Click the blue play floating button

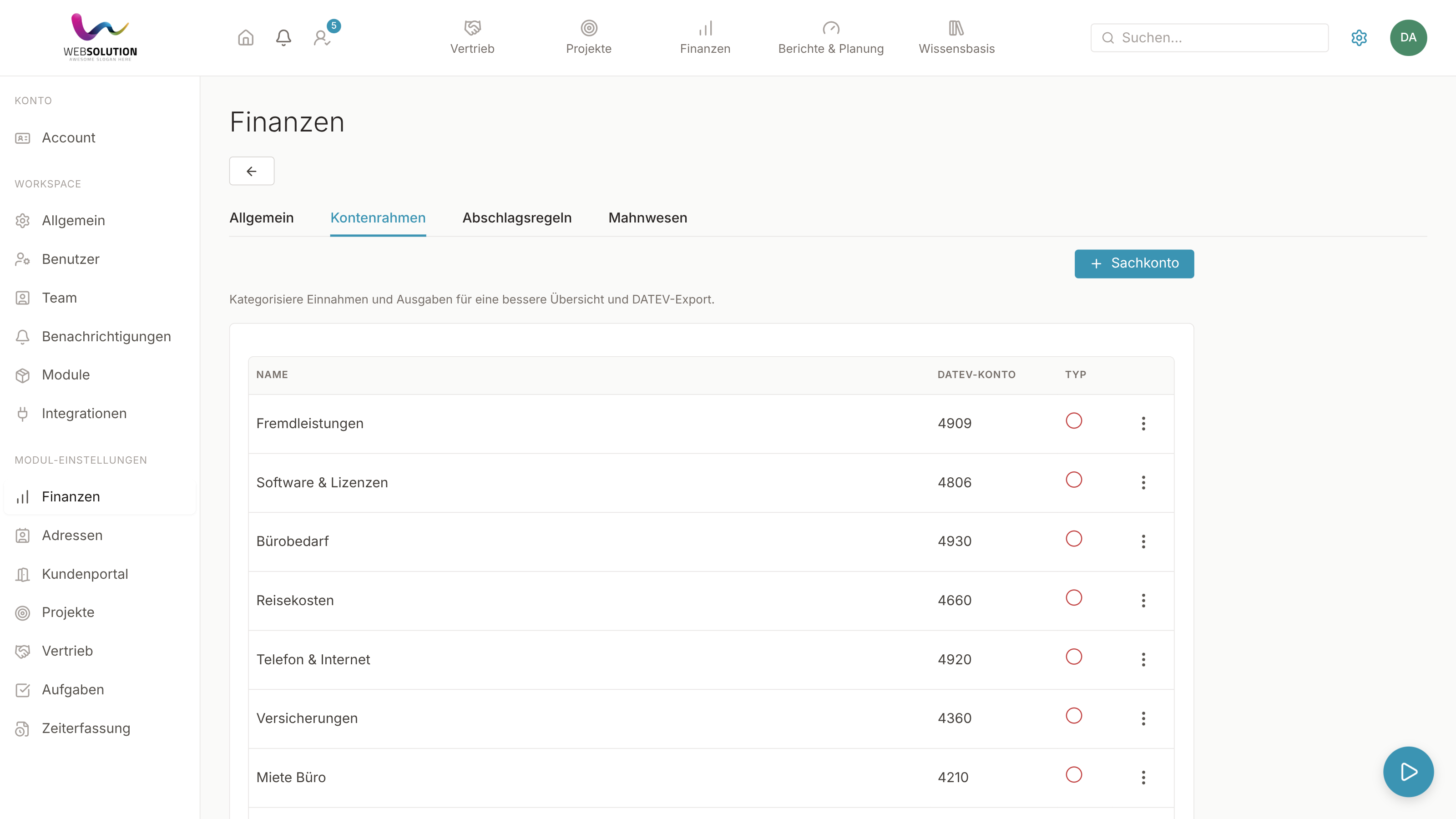1408,772
